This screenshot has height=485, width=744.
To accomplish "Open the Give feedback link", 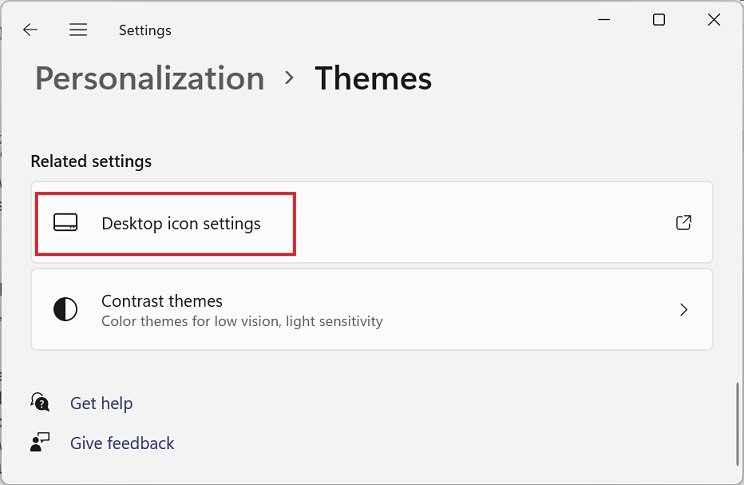I will 122,443.
